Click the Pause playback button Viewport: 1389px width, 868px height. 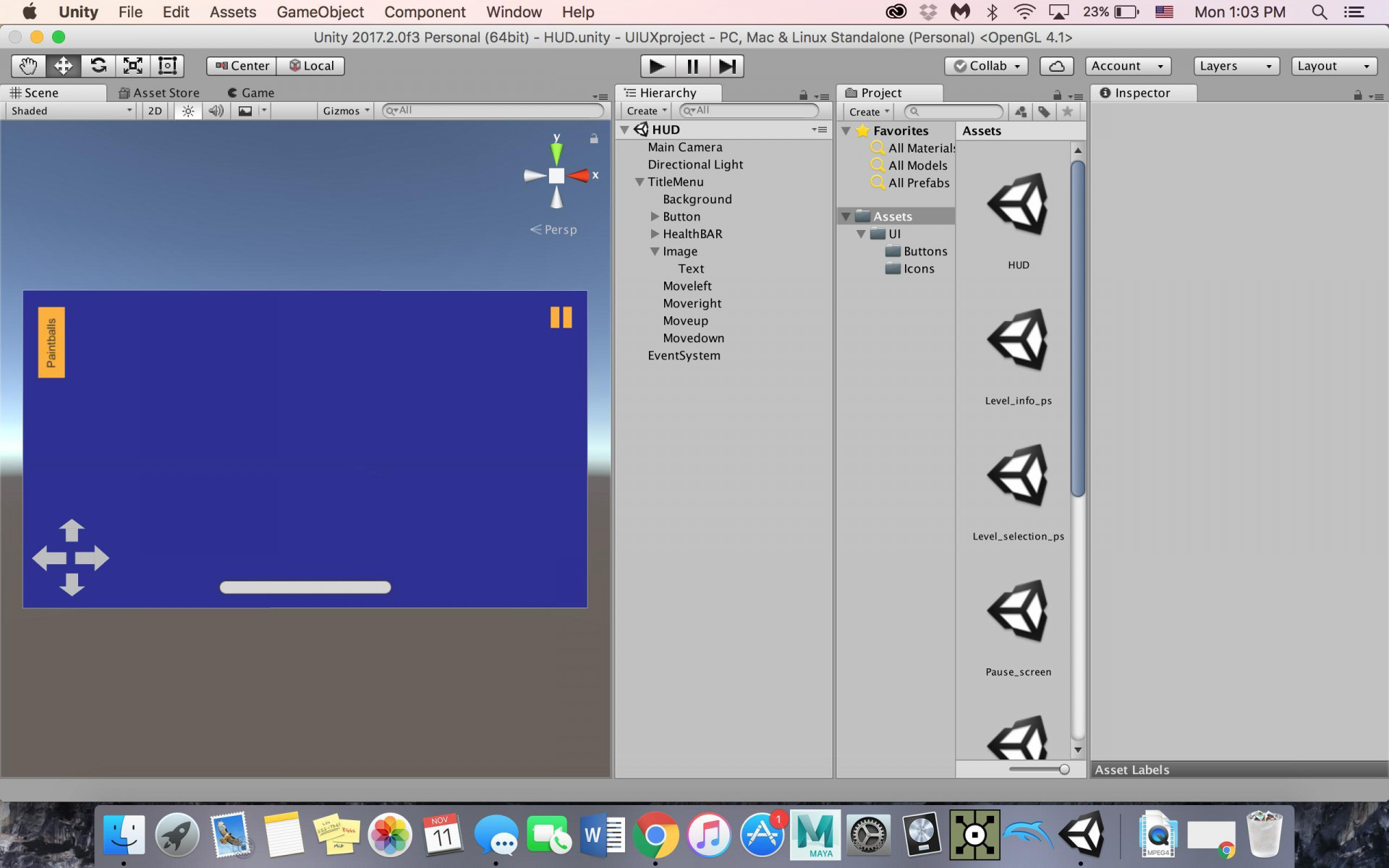pos(692,67)
